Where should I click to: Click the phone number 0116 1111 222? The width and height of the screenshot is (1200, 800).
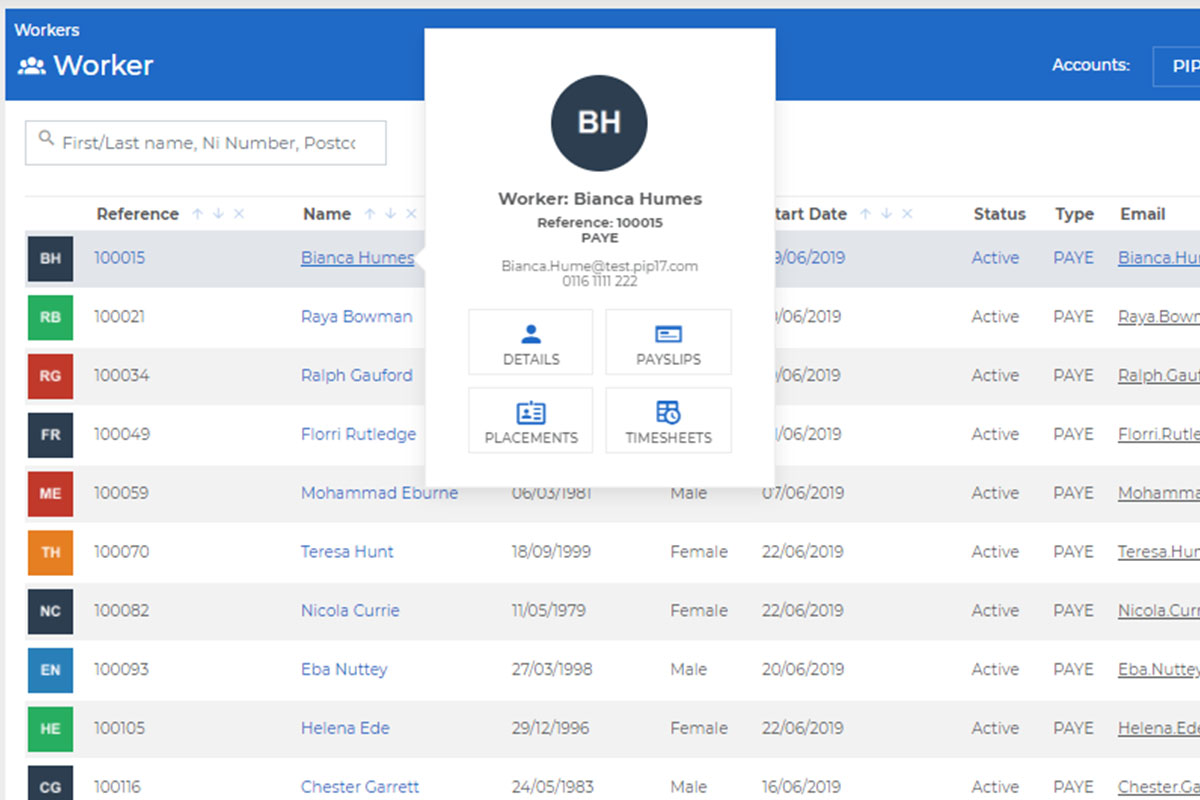[599, 282]
